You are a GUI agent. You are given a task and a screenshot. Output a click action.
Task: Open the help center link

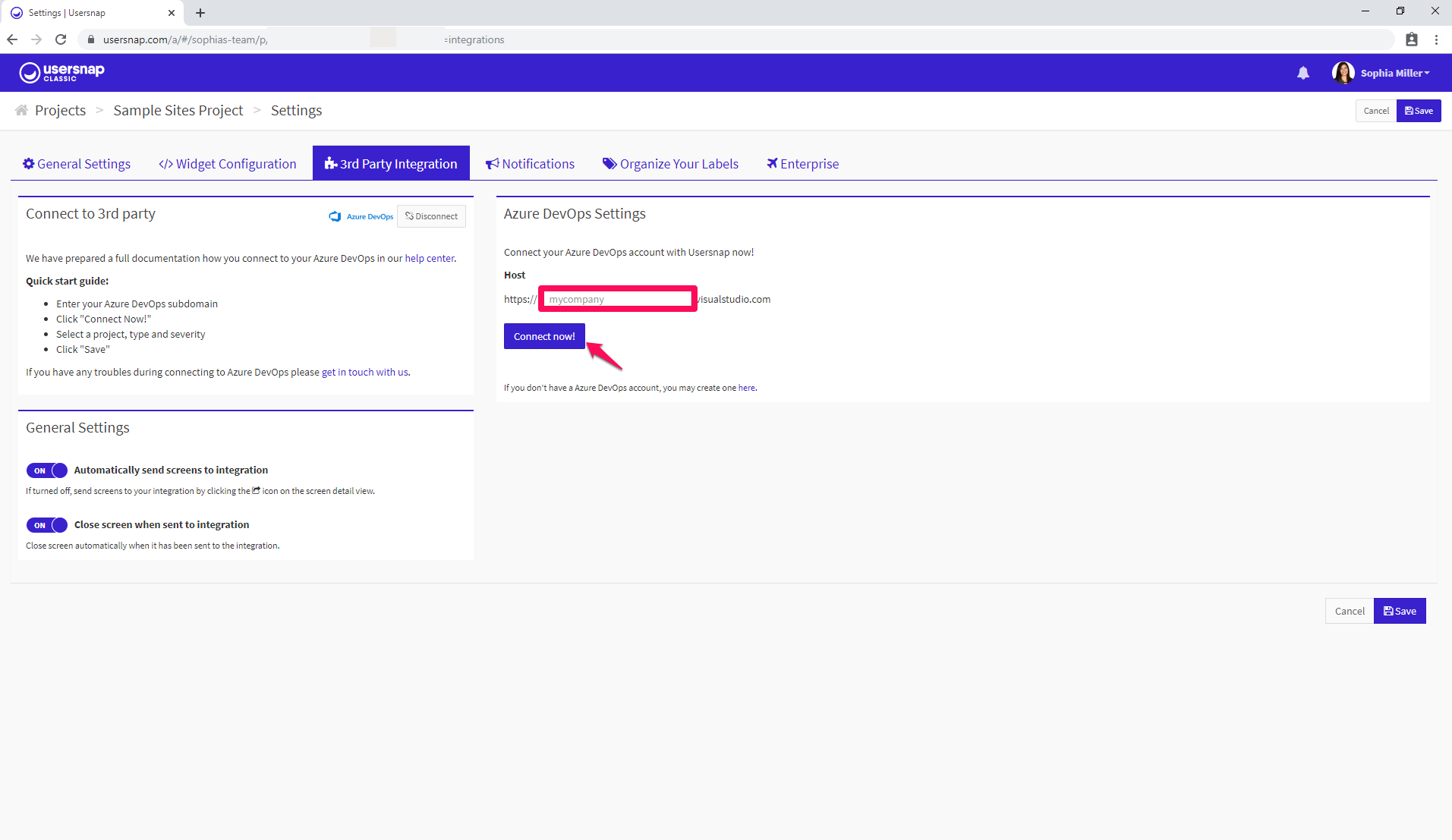click(430, 258)
